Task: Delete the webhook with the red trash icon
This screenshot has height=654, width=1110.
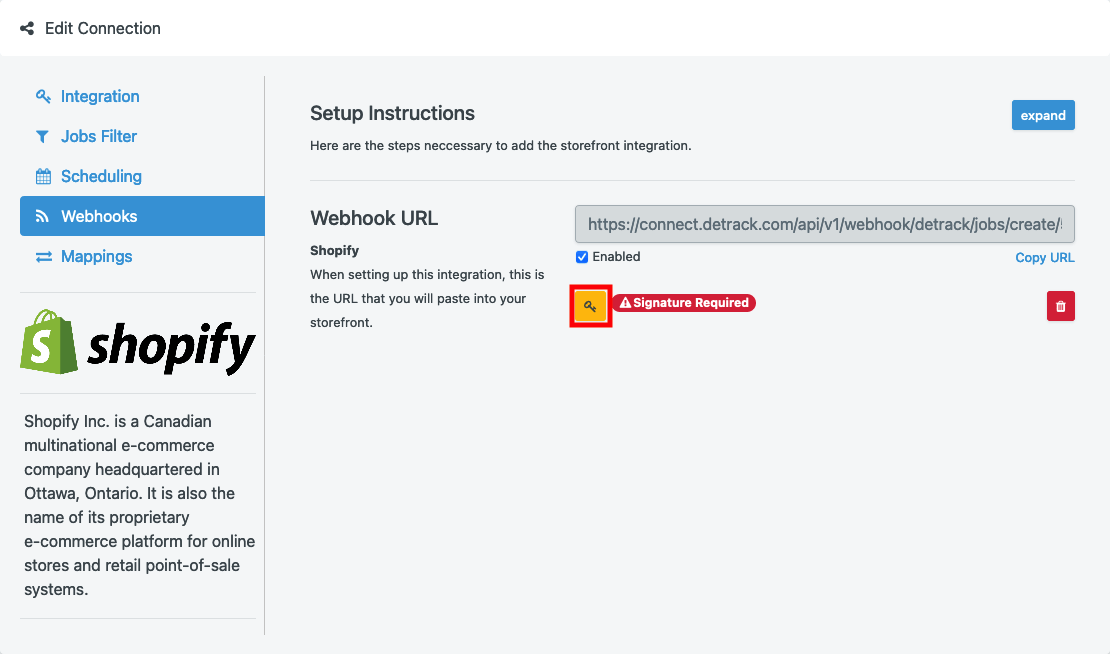Action: click(x=1060, y=306)
